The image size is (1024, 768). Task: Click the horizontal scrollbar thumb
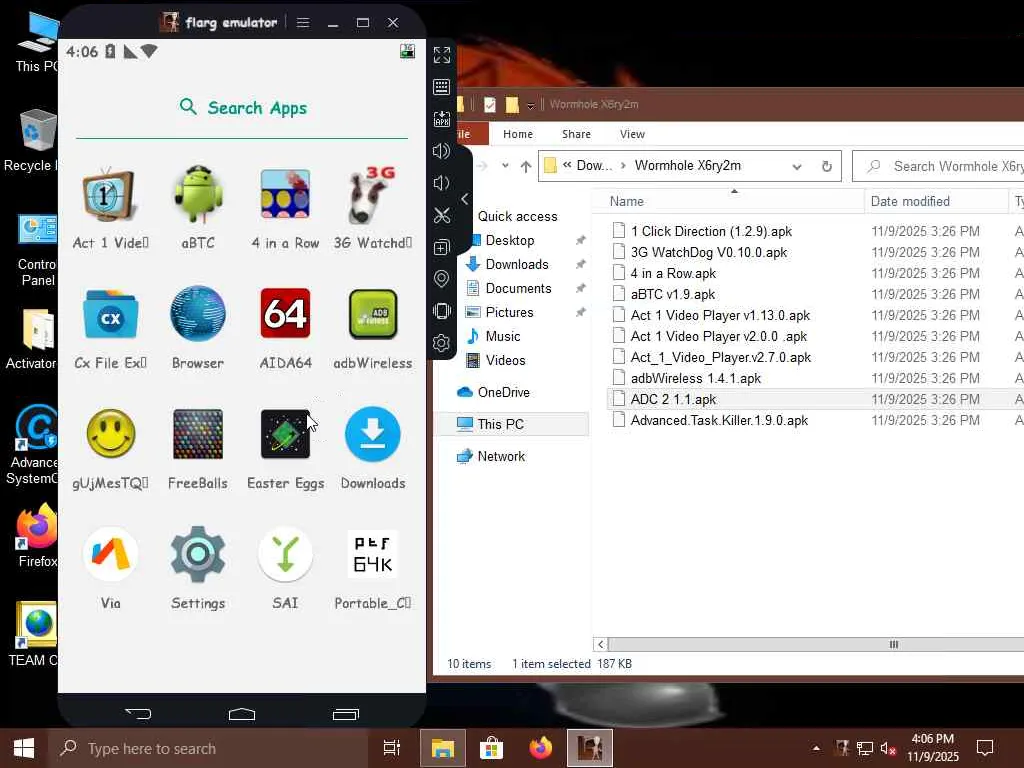(x=816, y=645)
